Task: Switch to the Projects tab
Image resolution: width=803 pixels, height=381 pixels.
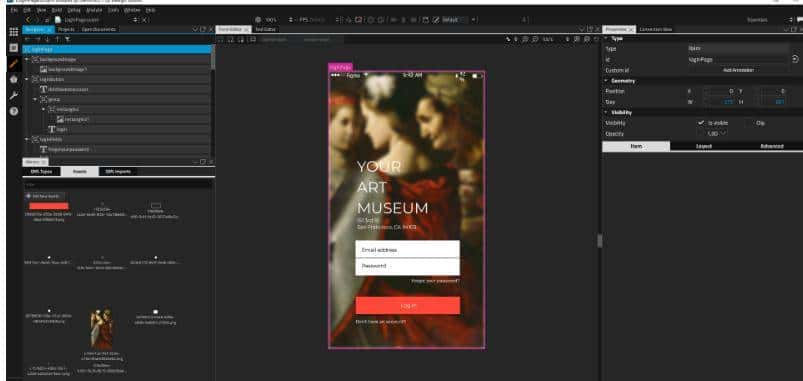Action: coord(66,29)
